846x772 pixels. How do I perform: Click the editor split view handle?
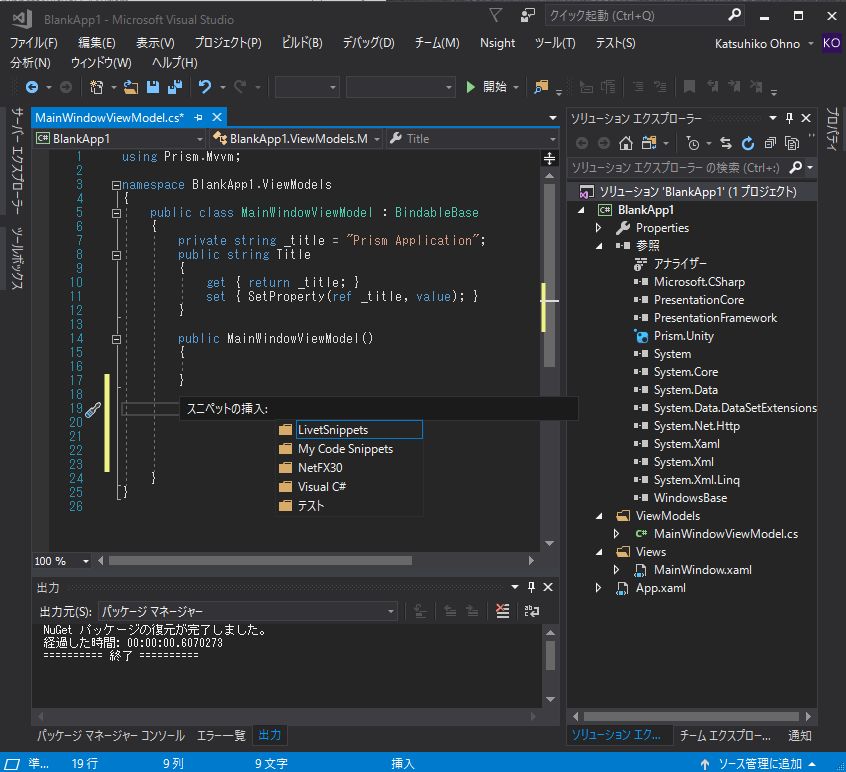[x=549, y=159]
